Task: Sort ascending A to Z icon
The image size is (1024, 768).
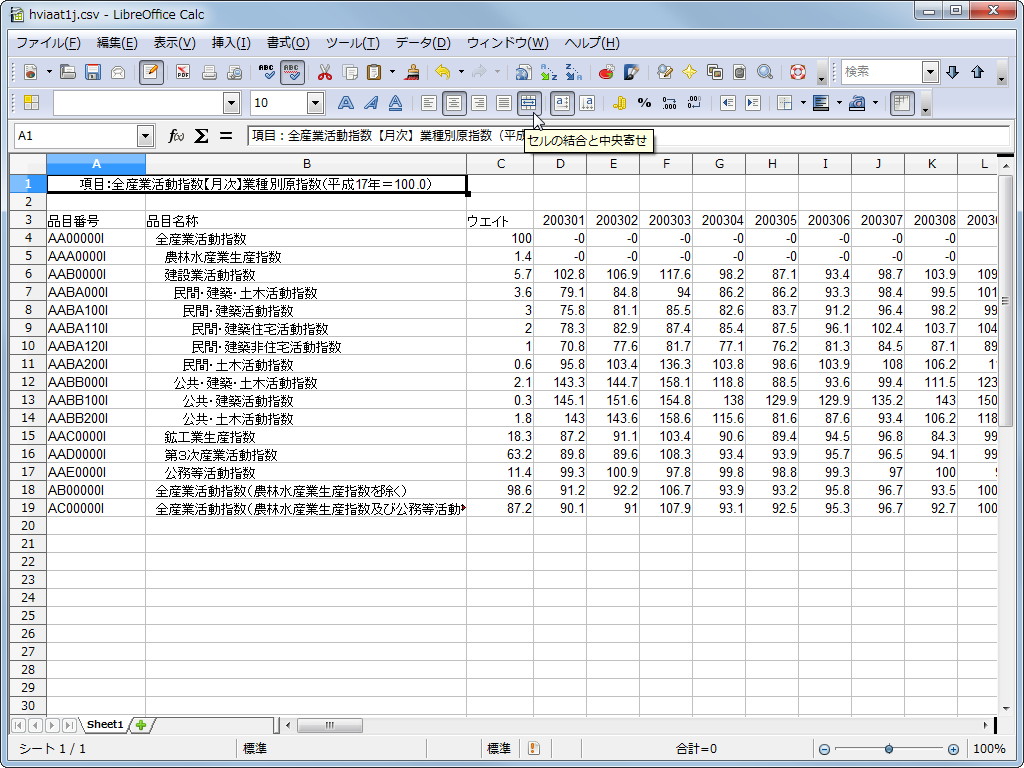Action: (549, 72)
